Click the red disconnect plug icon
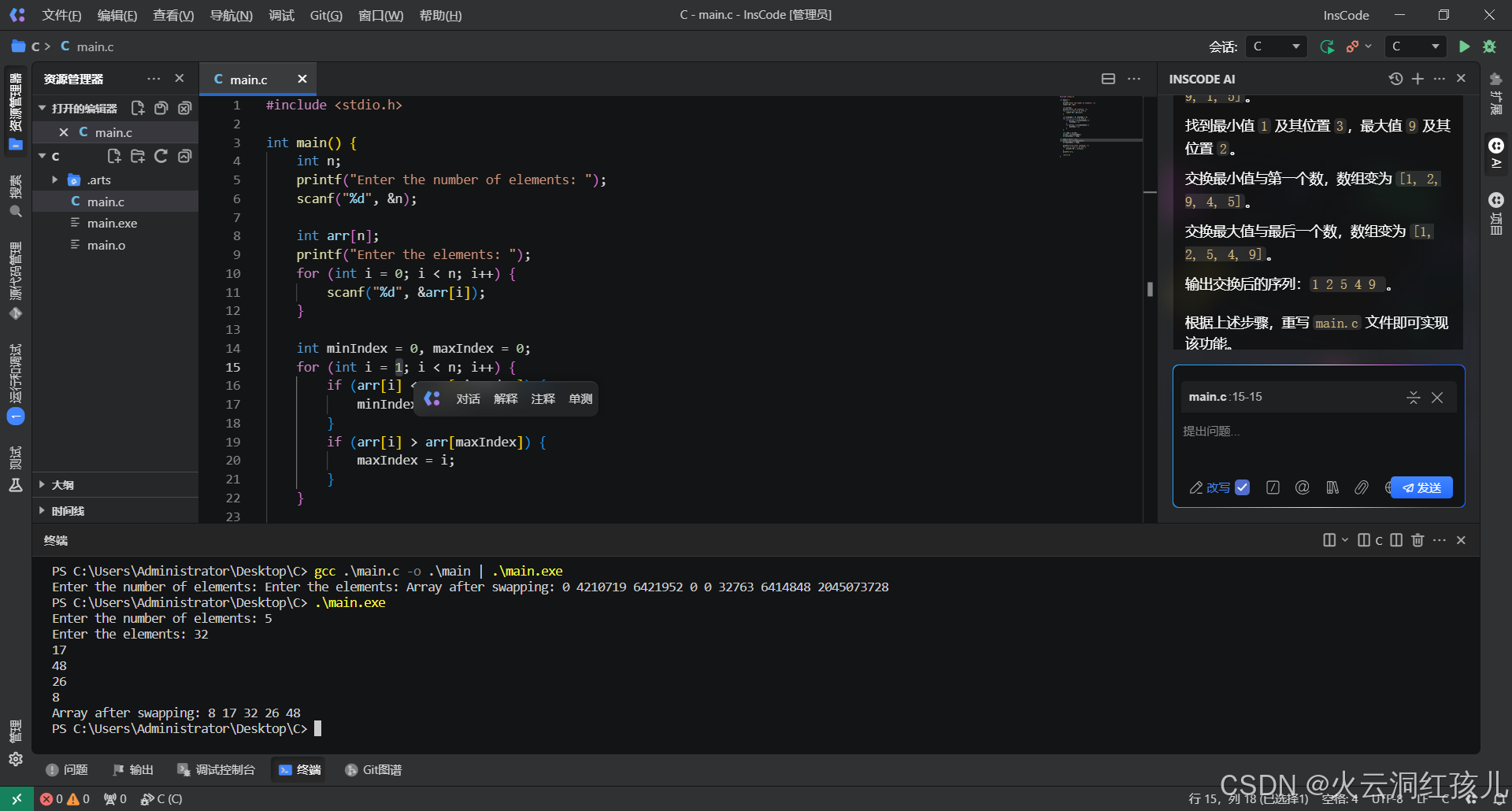The image size is (1512, 811). click(1352, 46)
